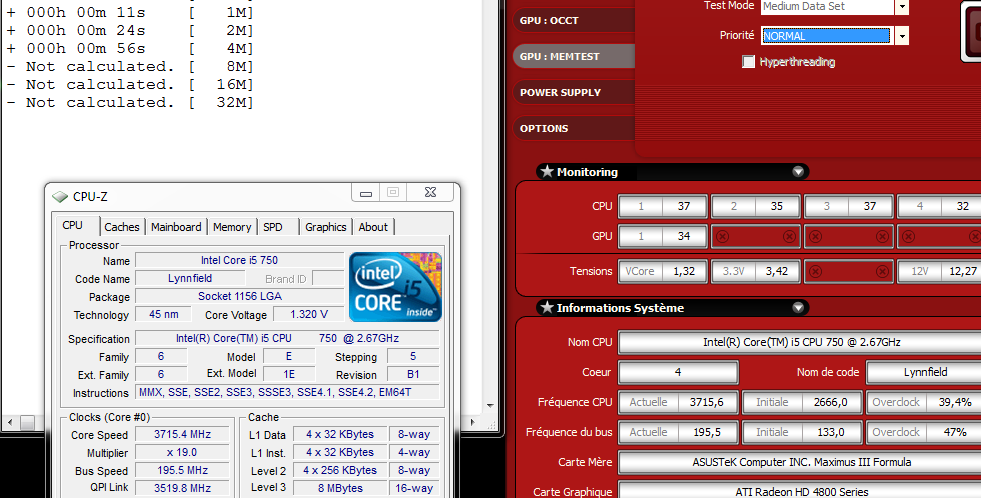Click the Carte Mère ASUSTeK Maximus III Formula field
Screen dimensions: 981x498
(x=800, y=462)
